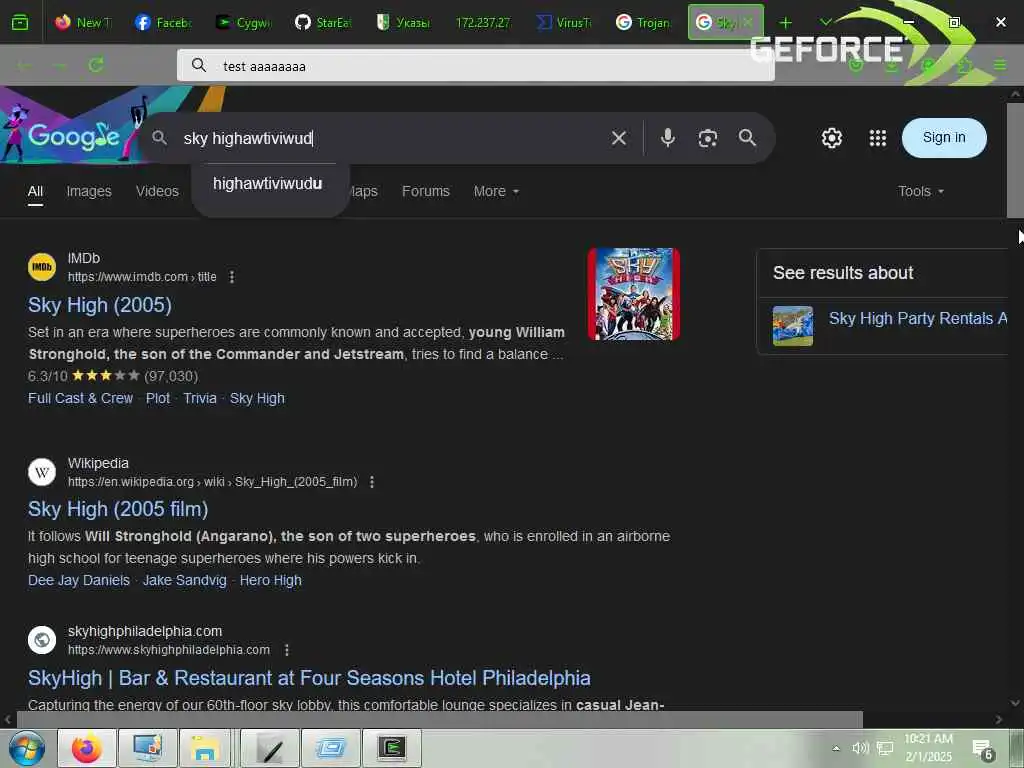
Task: Open Google search by image (Lens)
Action: 707,138
